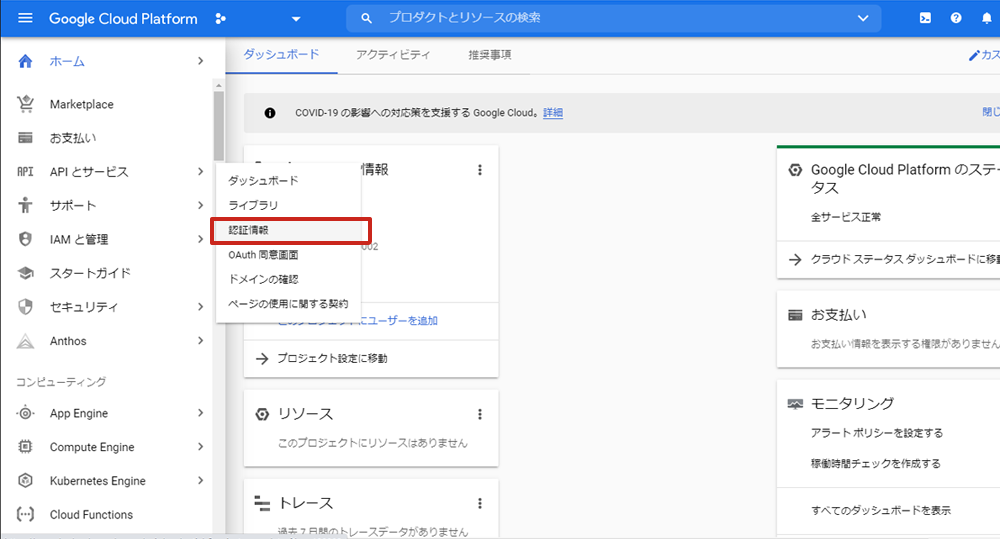Viewport: 1000px width, 539px height.
Task: Open the notifications bell icon
Action: tap(986, 19)
